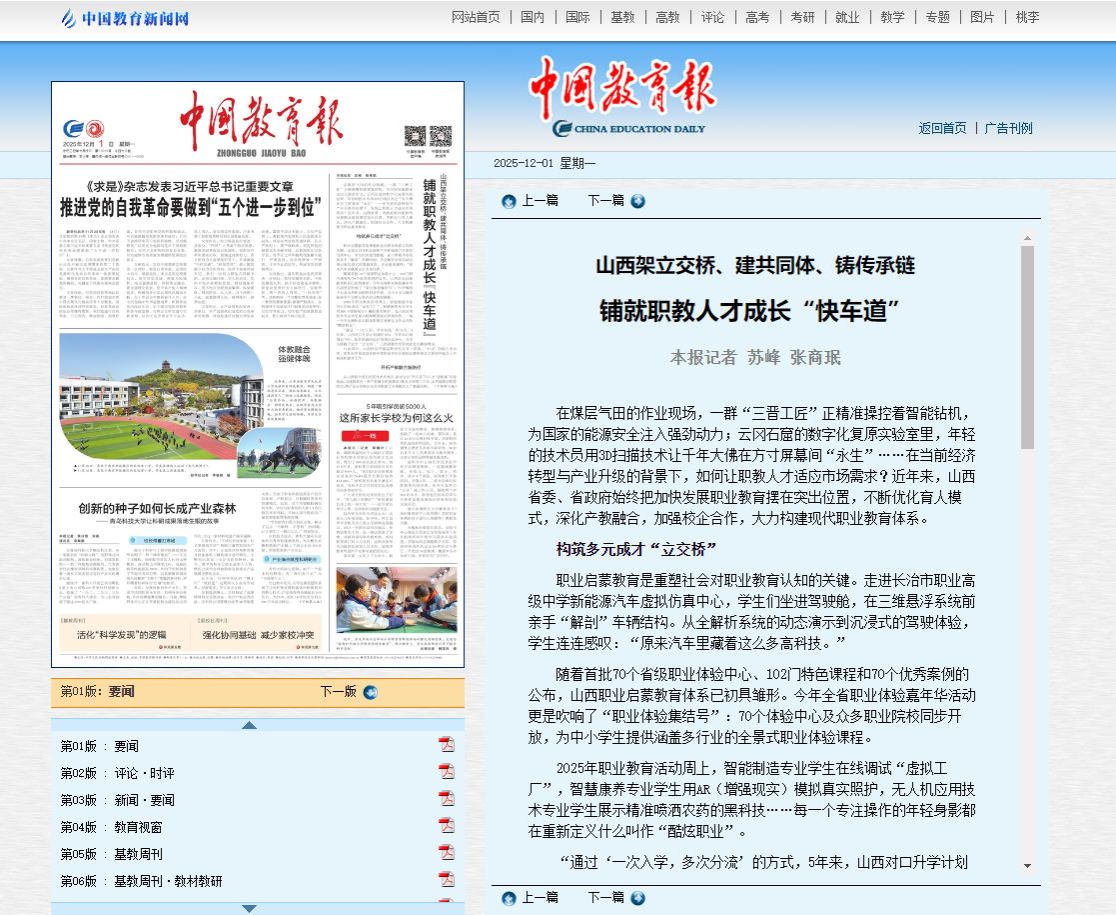Click the article scrollbar's down arrow
The image size is (1116, 915).
click(1027, 865)
